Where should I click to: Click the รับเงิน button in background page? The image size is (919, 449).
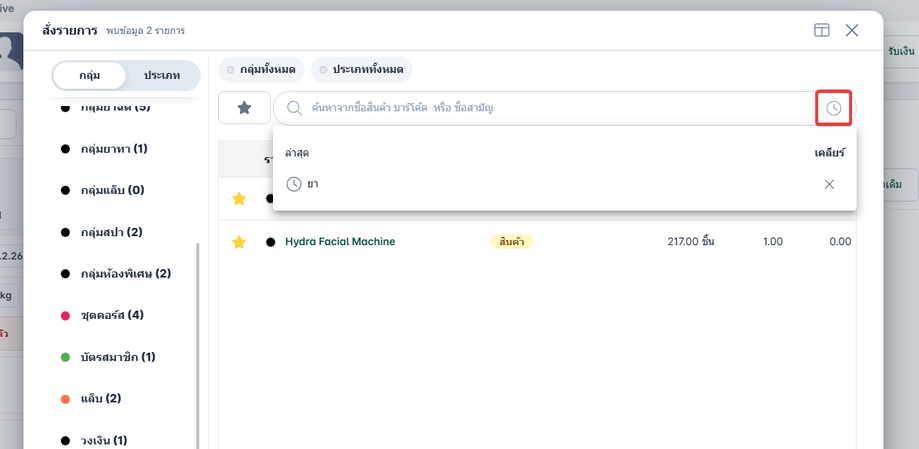[901, 52]
